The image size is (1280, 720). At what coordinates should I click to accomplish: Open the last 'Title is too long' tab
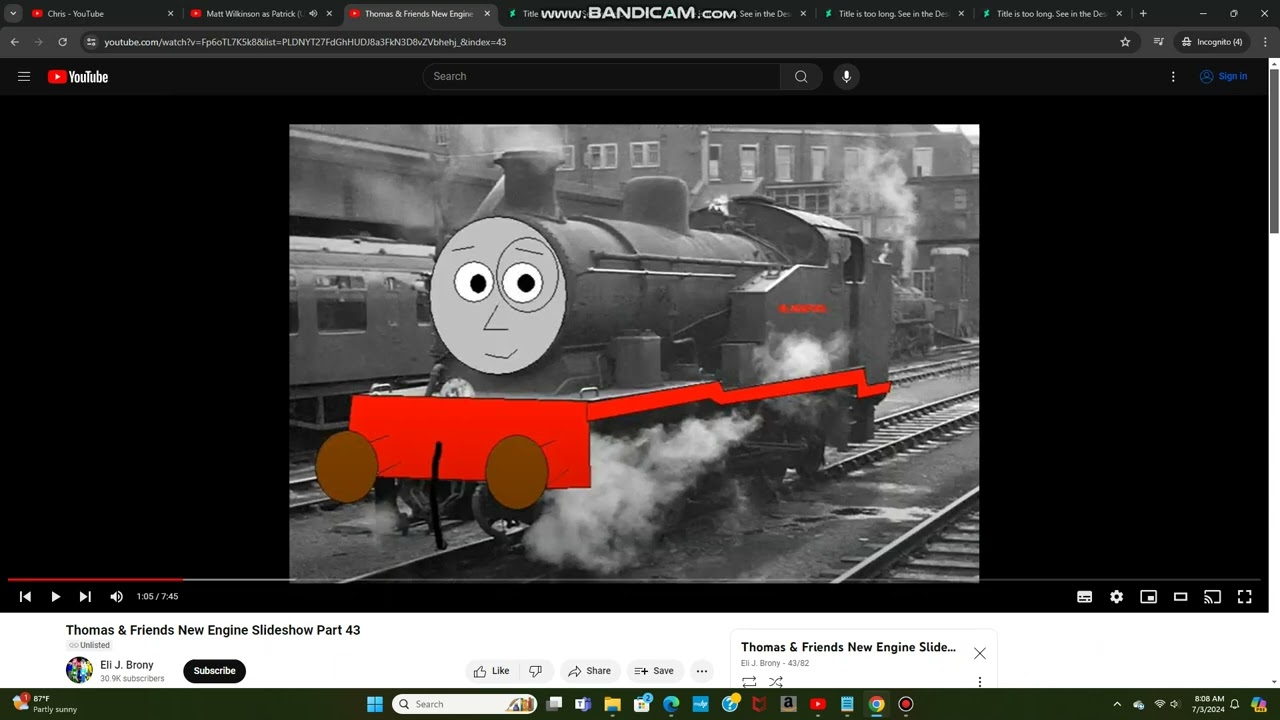(1050, 14)
